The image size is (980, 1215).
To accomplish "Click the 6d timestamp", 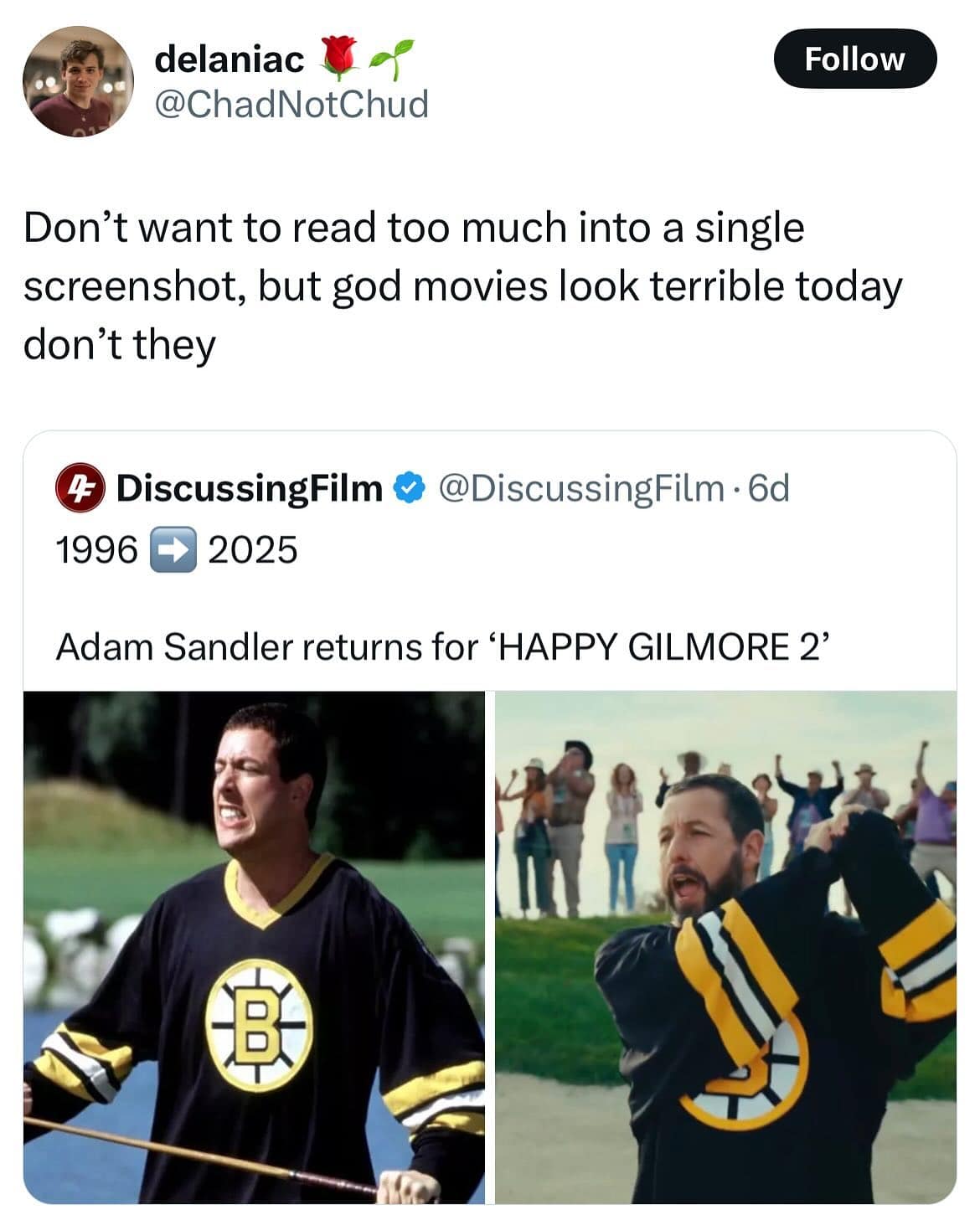I will tap(768, 488).
